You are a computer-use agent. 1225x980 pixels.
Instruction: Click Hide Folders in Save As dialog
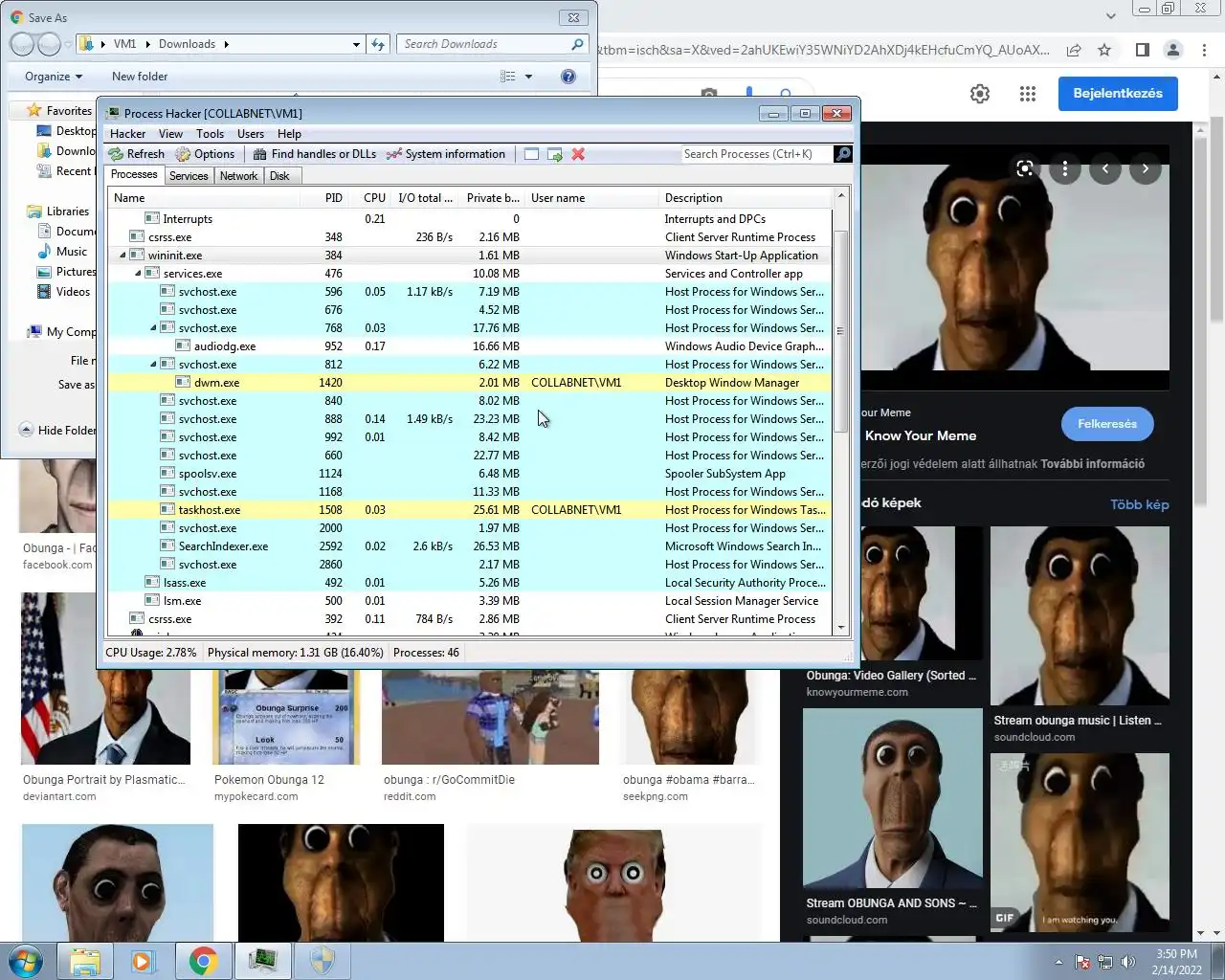(x=59, y=430)
